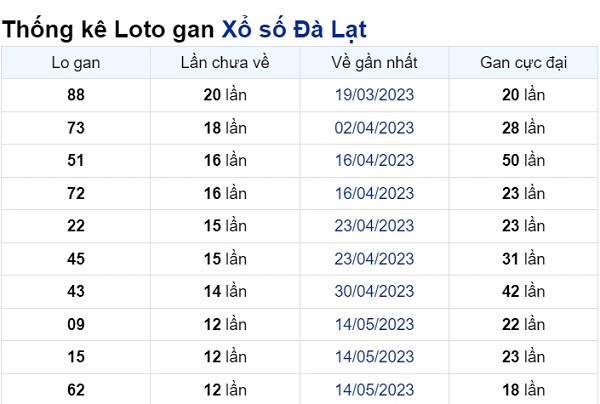Select date 16/04/2023 in row 51
The image size is (600, 404).
coord(374,160)
